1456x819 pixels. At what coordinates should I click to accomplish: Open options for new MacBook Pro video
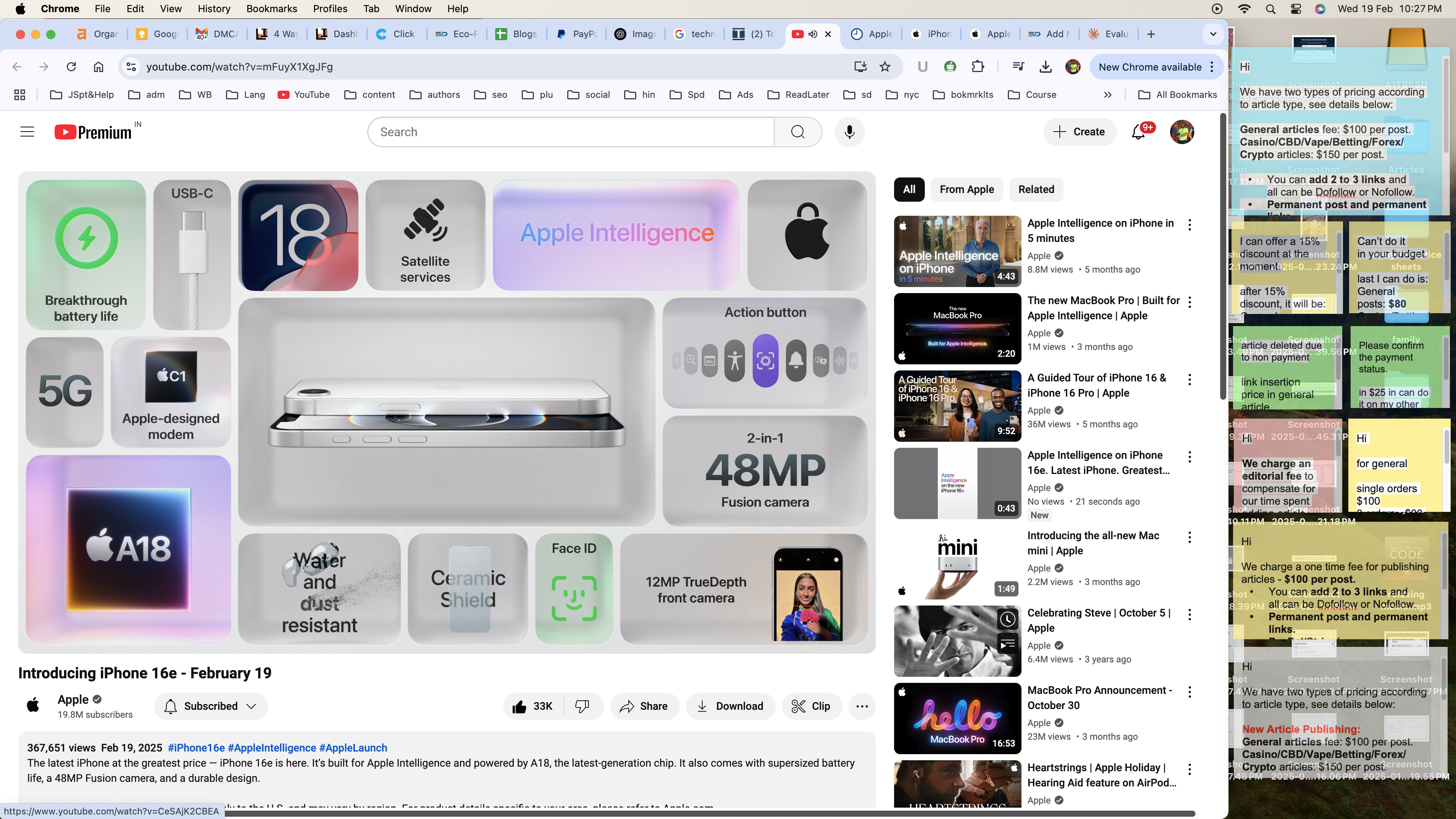[1189, 303]
